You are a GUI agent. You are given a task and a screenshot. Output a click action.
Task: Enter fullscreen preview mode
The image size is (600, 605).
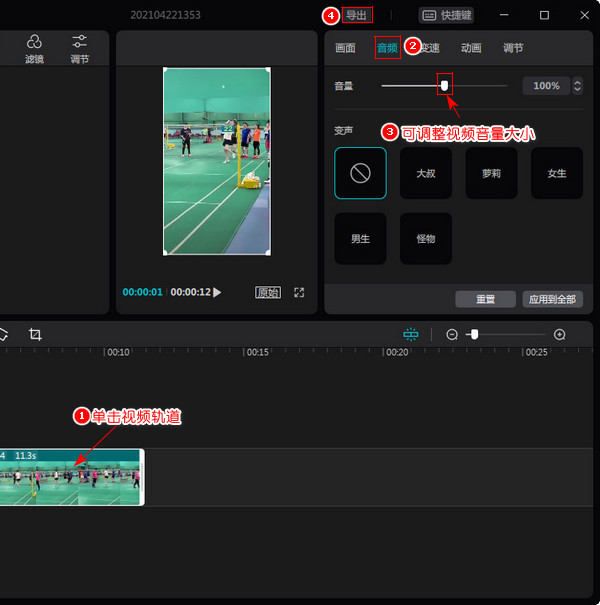click(299, 292)
